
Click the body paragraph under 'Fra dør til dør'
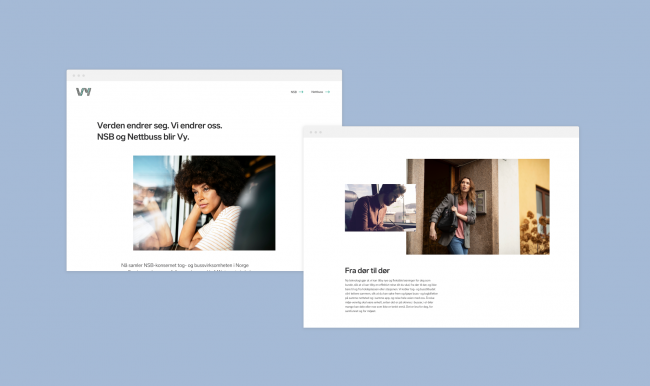tap(391, 296)
